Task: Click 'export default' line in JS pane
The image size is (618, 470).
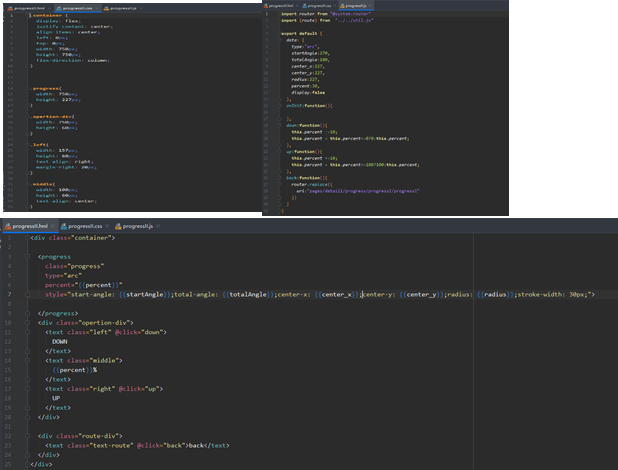Action: [302, 34]
